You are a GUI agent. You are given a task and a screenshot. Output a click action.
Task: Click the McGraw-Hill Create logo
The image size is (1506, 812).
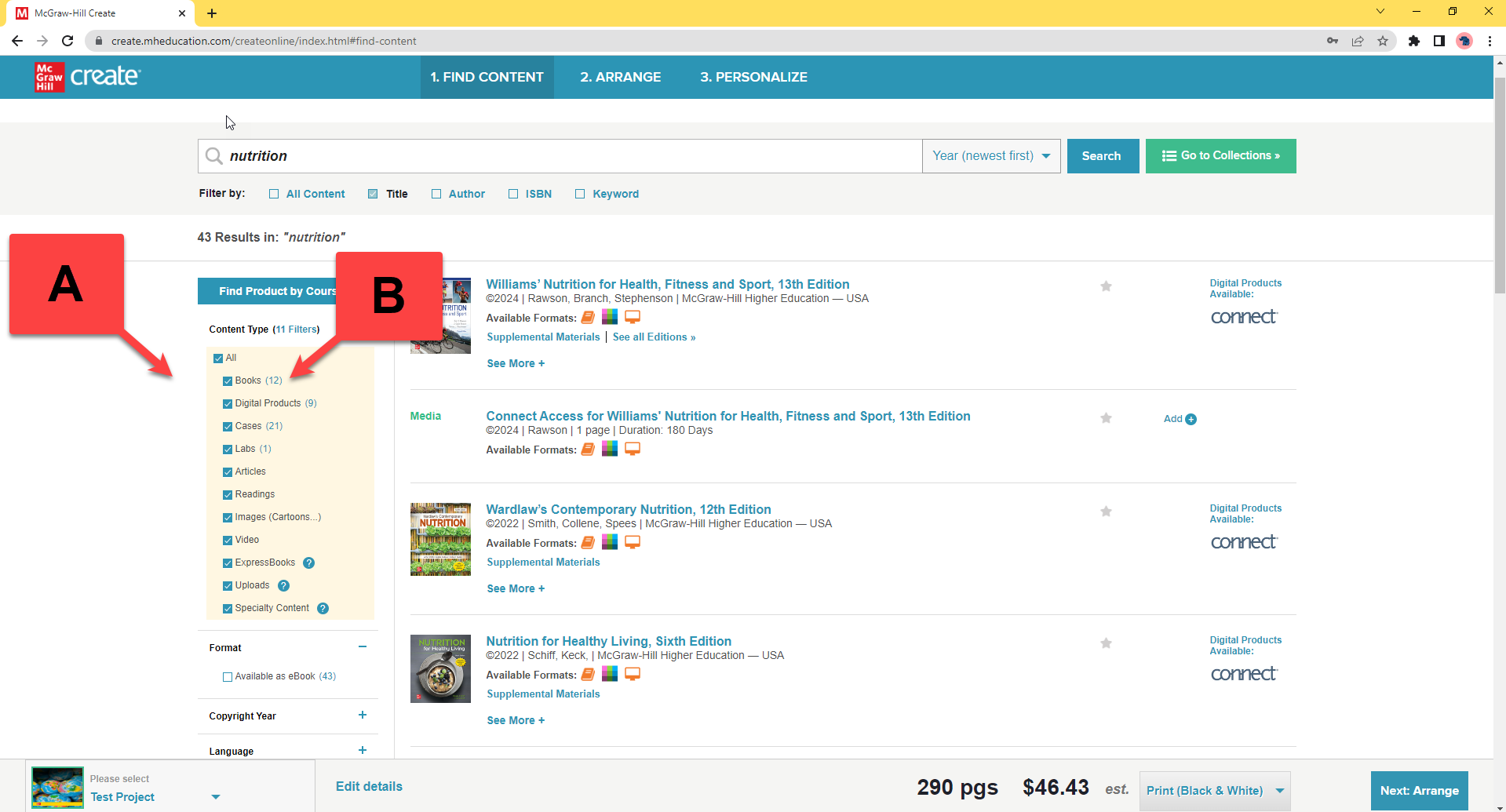point(86,77)
